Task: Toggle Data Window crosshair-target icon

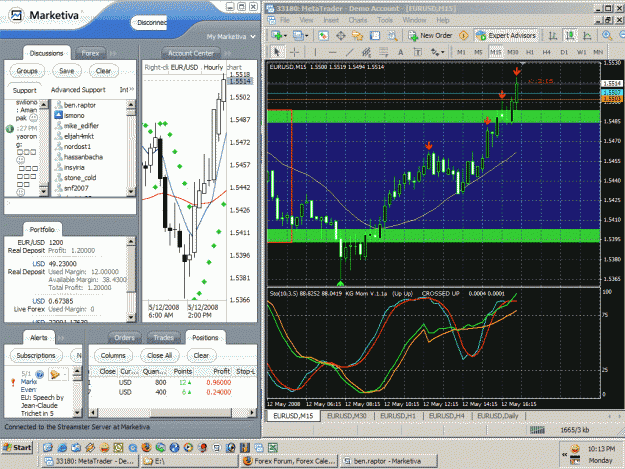Action: (x=341, y=35)
